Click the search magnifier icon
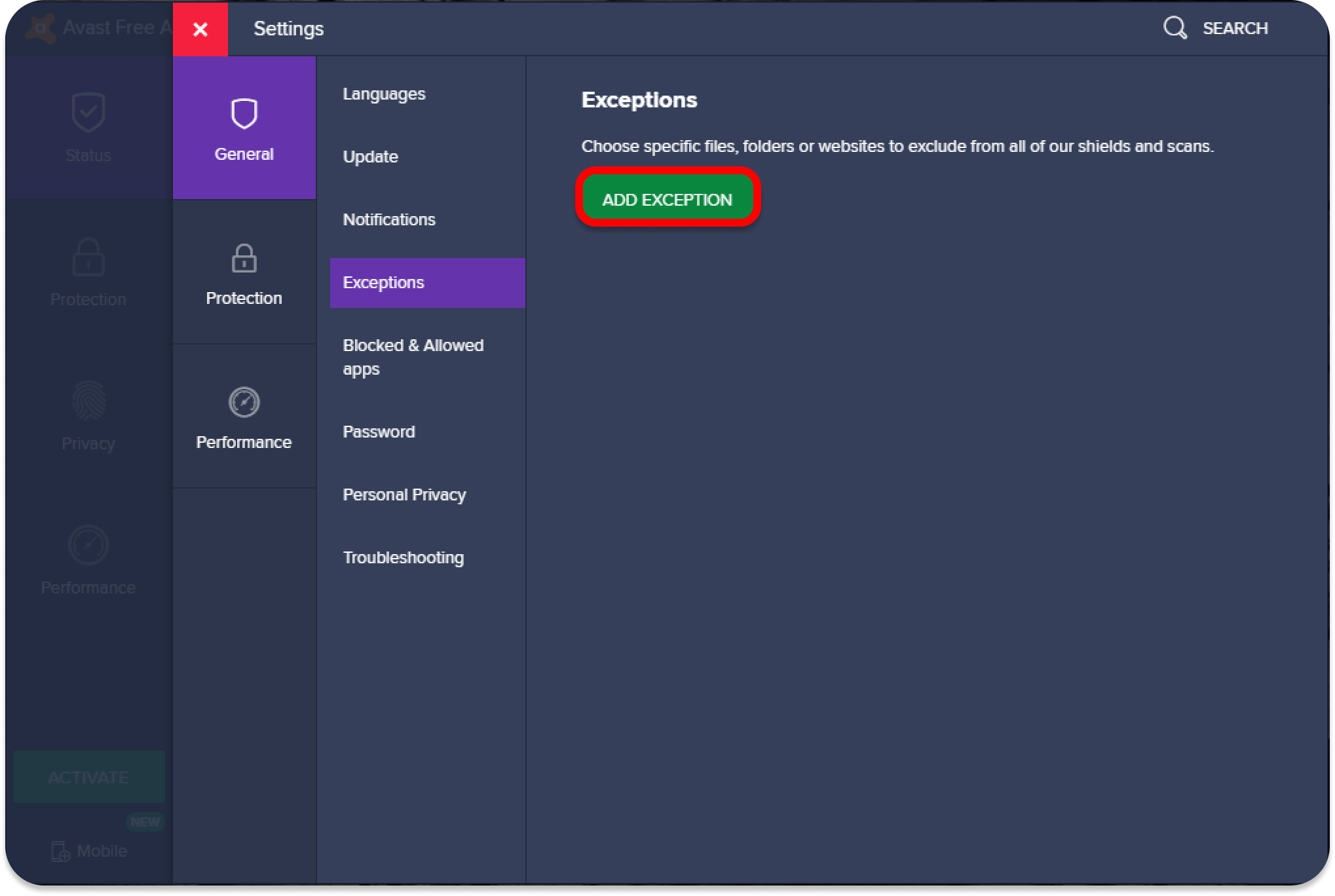 pyautogui.click(x=1175, y=28)
